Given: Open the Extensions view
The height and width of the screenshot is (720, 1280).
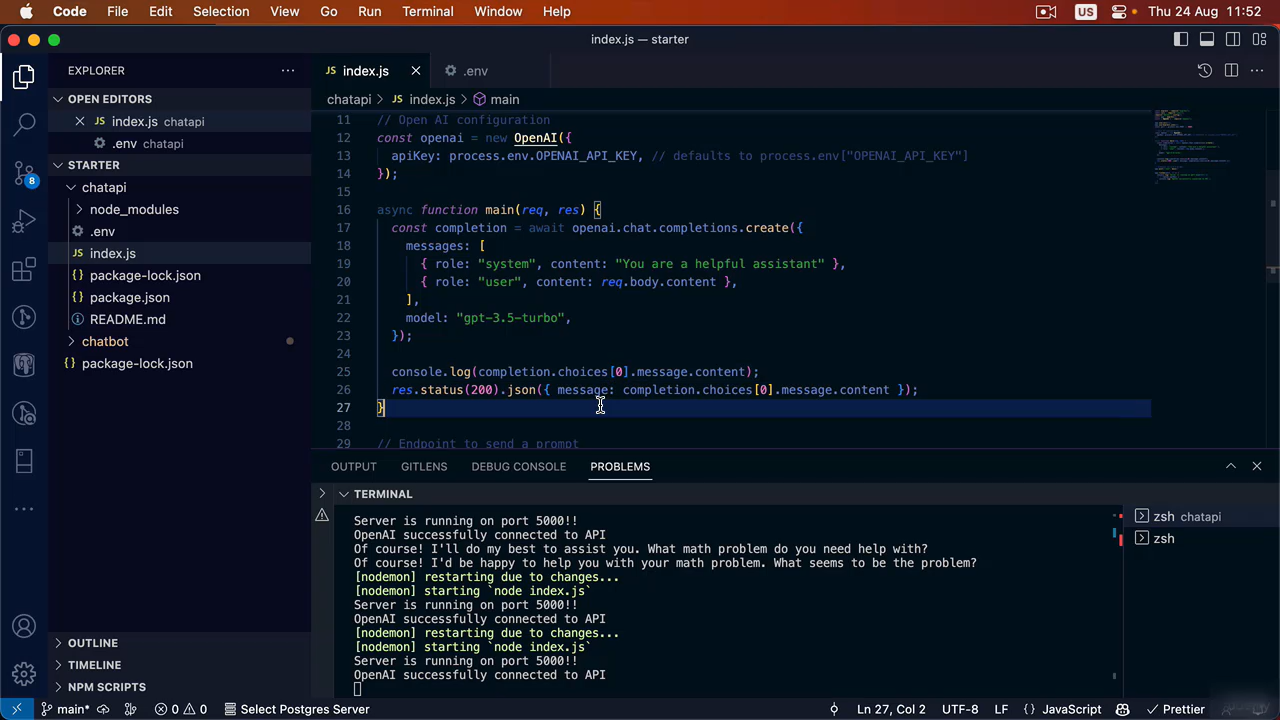Looking at the screenshot, I should [24, 270].
